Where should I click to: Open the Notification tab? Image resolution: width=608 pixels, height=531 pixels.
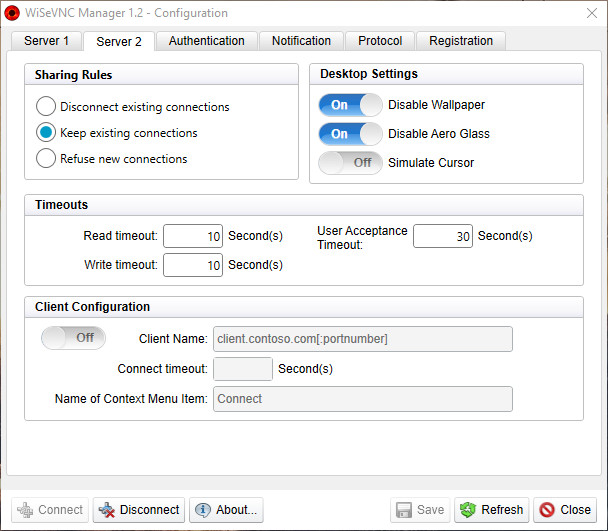click(x=301, y=41)
